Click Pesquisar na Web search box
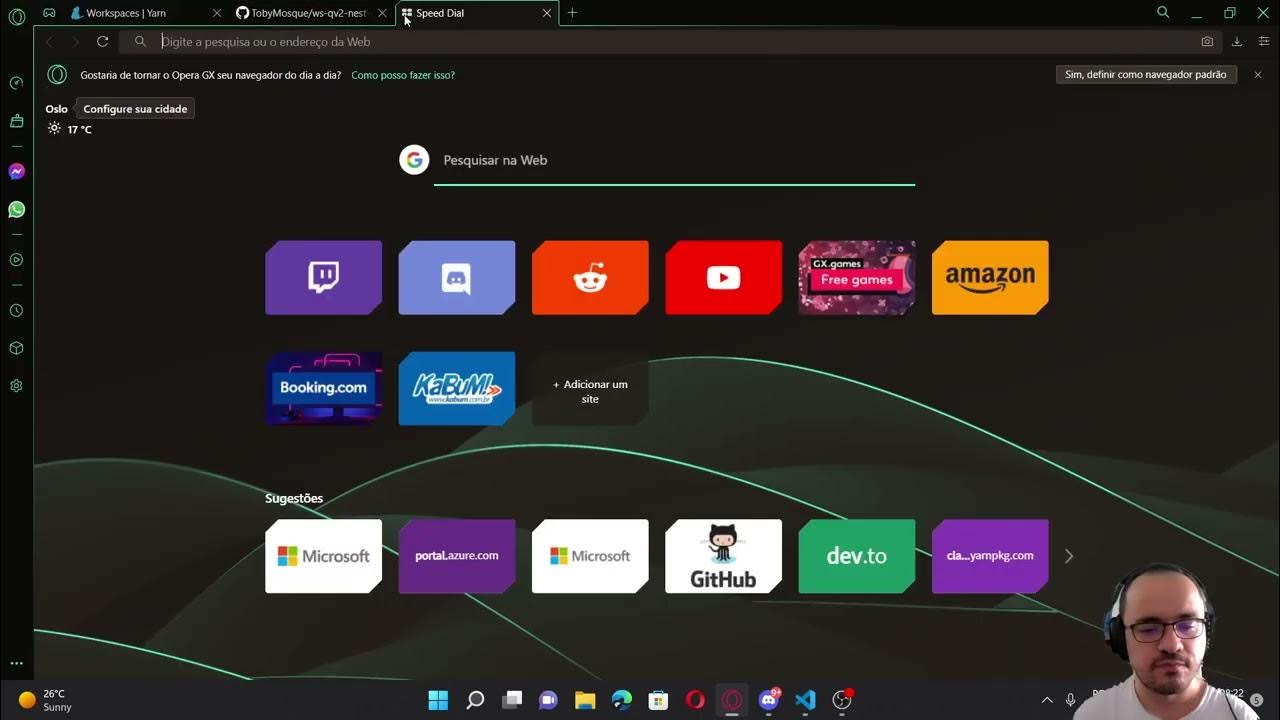The height and width of the screenshot is (720, 1280). point(675,160)
